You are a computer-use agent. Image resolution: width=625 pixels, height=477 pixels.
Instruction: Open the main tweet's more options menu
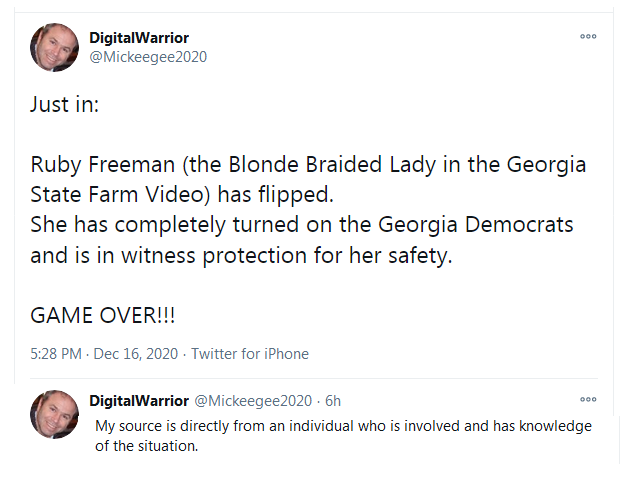pyautogui.click(x=588, y=36)
